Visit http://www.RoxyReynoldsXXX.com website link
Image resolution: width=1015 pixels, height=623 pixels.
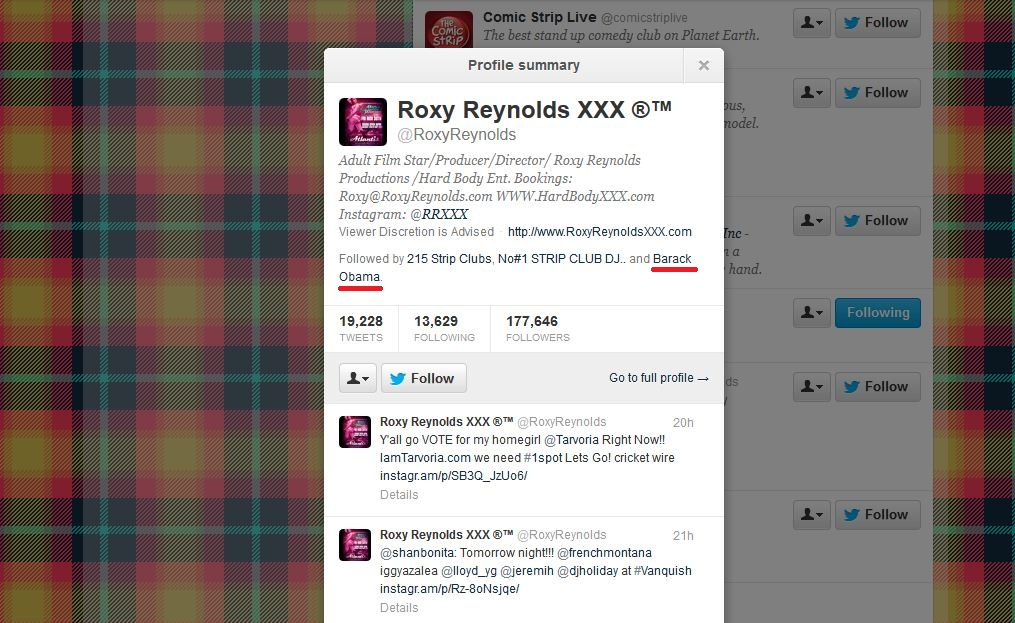(x=599, y=232)
